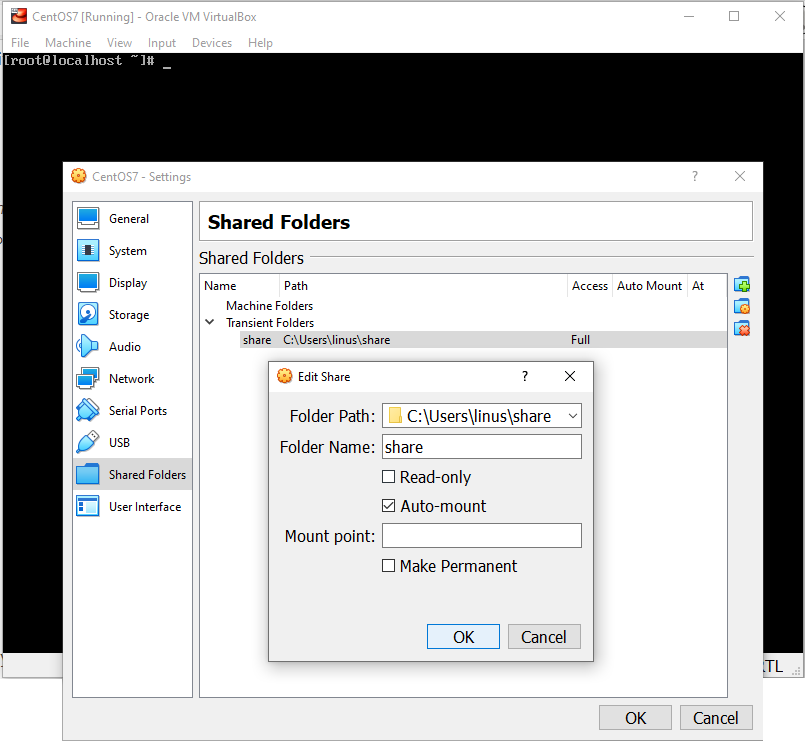805x741 pixels.
Task: Click the help question mark in Edit Share dialog
Action: 525,376
